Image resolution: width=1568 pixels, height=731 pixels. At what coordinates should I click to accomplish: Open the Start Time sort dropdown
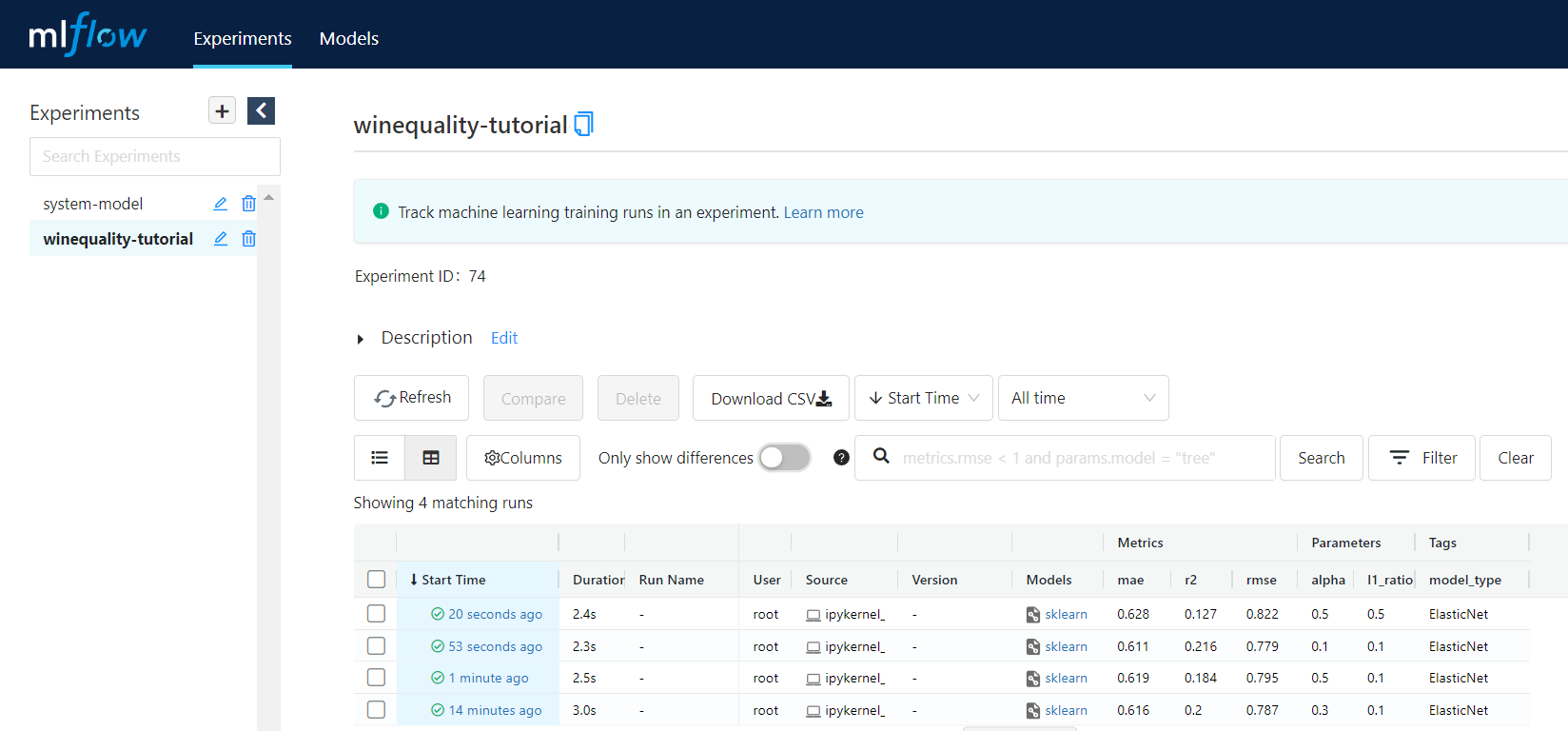tap(924, 398)
